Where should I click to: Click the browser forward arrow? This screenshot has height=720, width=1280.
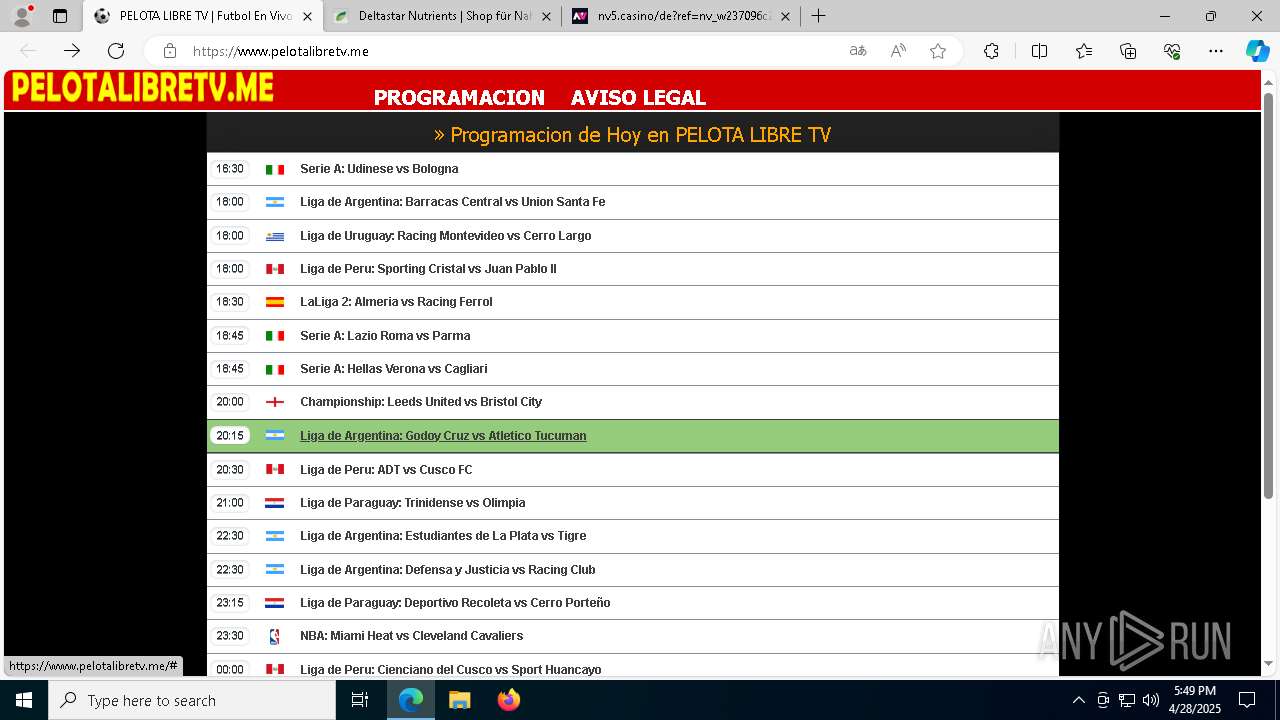[x=72, y=51]
